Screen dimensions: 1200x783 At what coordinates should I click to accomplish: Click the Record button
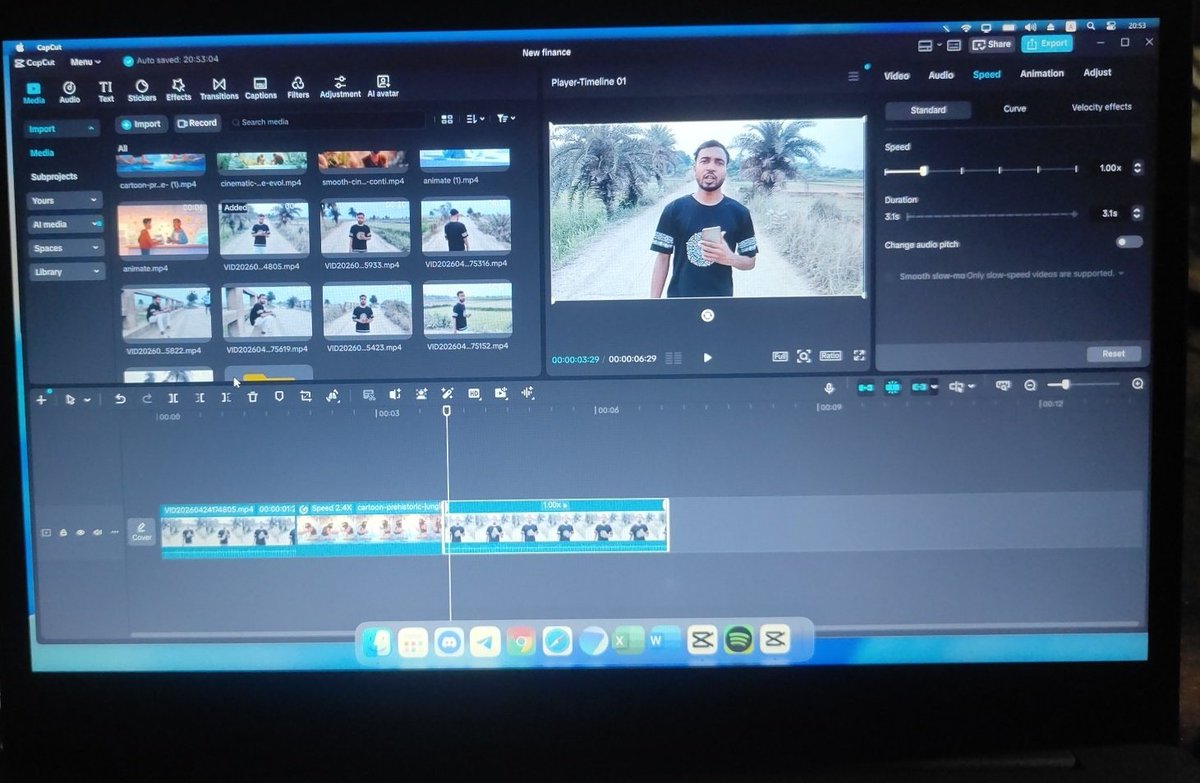pyautogui.click(x=197, y=123)
